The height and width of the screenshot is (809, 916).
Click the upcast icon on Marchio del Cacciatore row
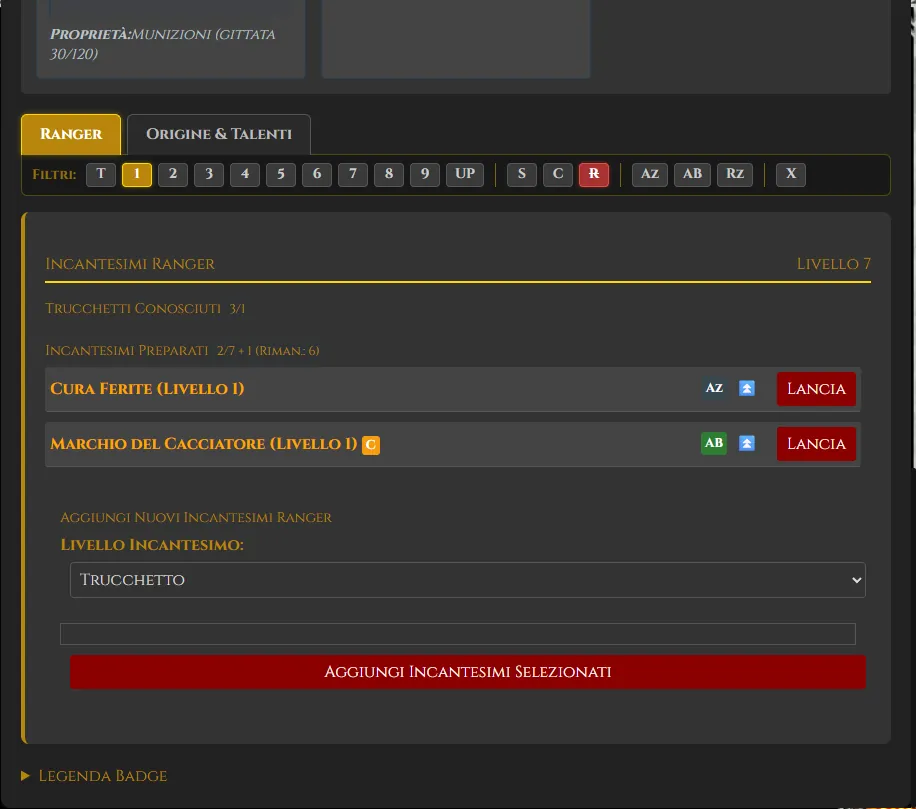pyautogui.click(x=747, y=443)
